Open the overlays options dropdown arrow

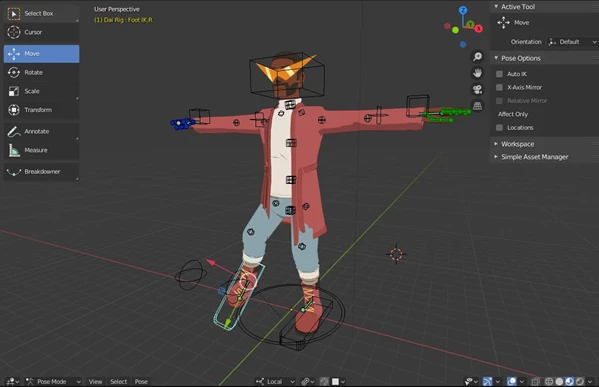click(x=521, y=381)
